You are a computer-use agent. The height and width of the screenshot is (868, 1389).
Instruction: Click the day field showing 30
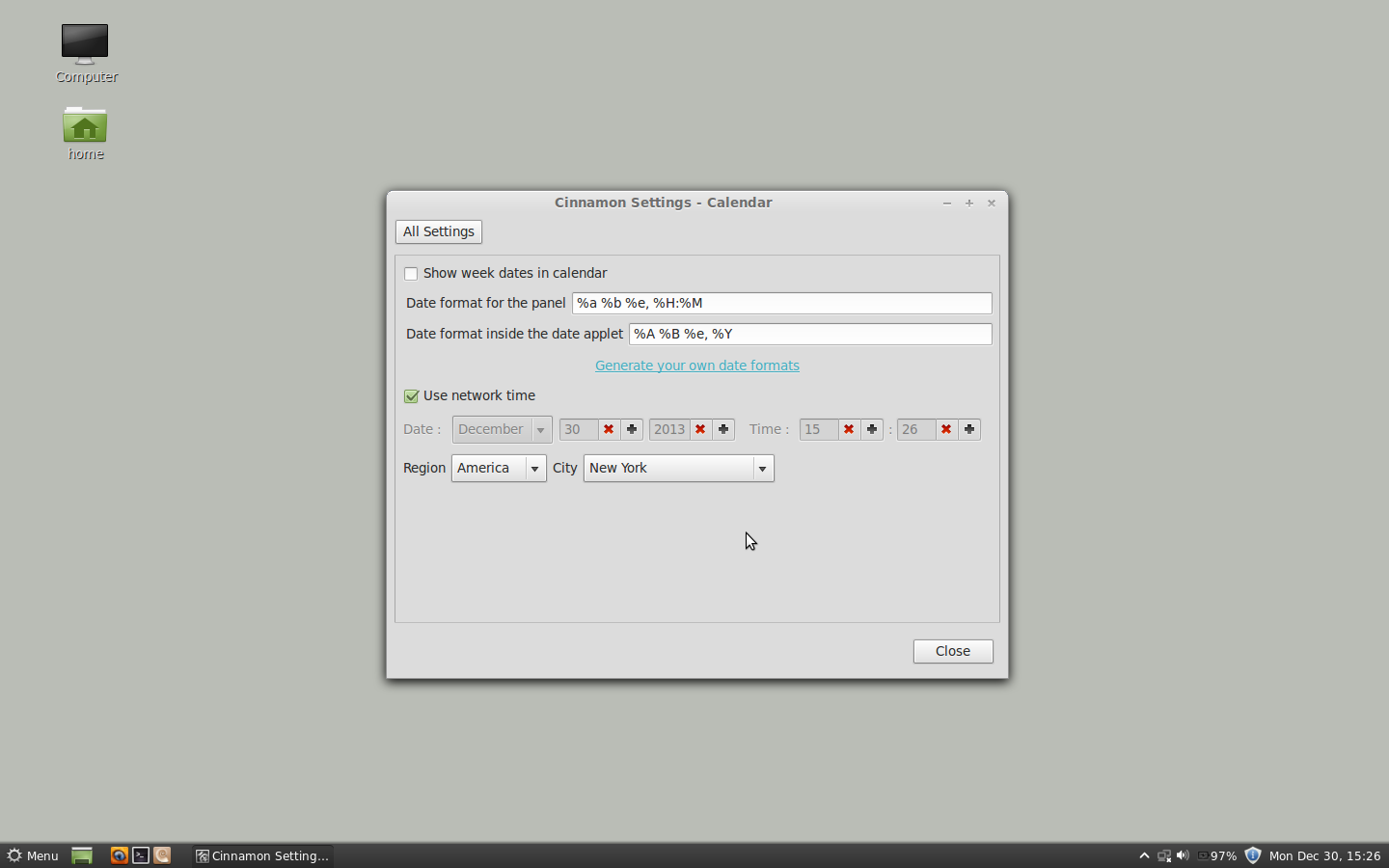578,429
